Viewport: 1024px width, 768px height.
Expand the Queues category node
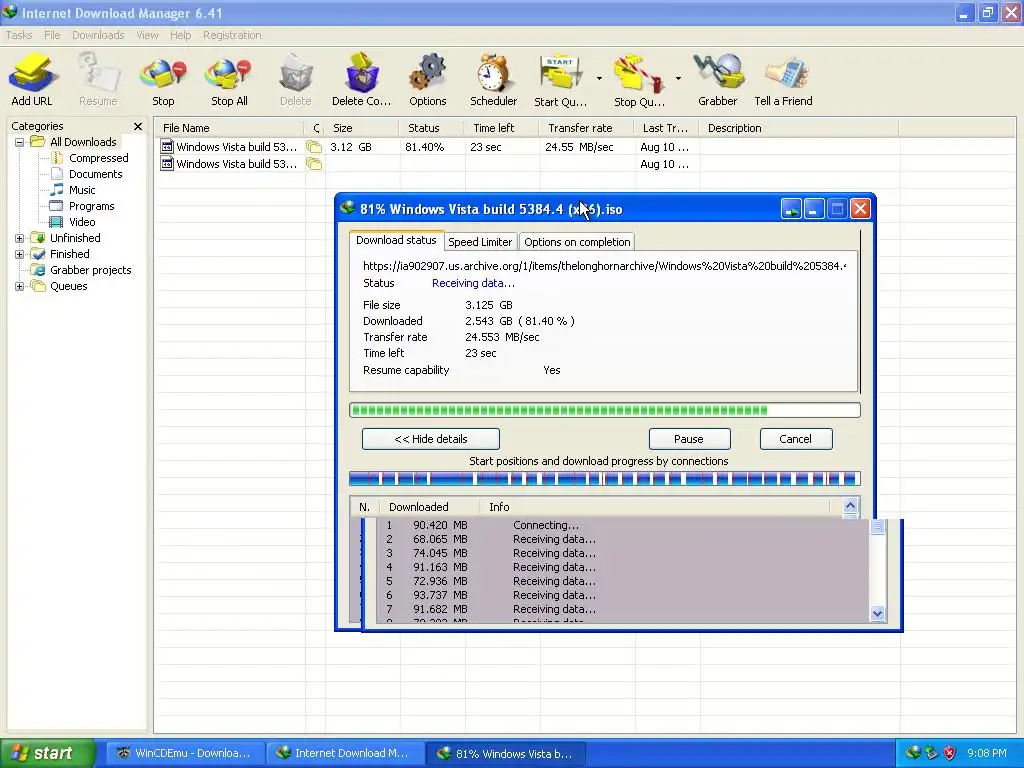pyautogui.click(x=20, y=286)
